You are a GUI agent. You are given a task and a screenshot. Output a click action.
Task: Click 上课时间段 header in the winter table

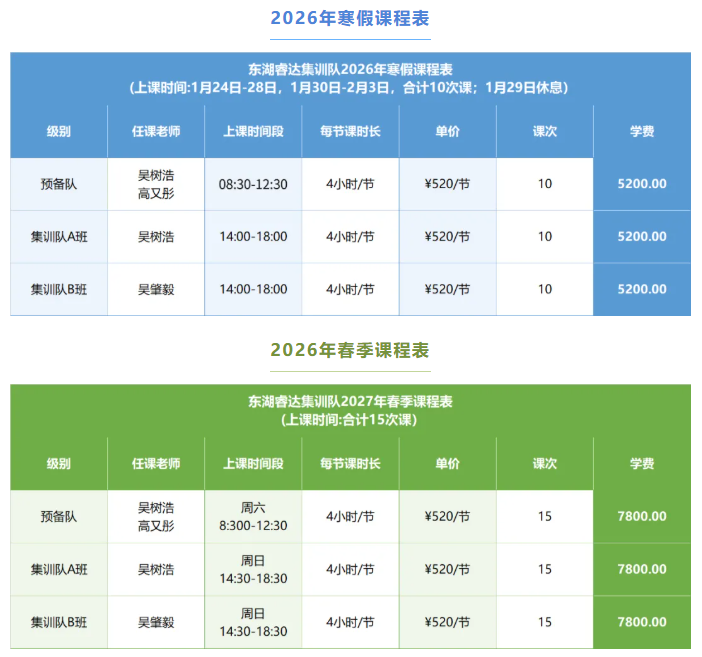click(253, 132)
